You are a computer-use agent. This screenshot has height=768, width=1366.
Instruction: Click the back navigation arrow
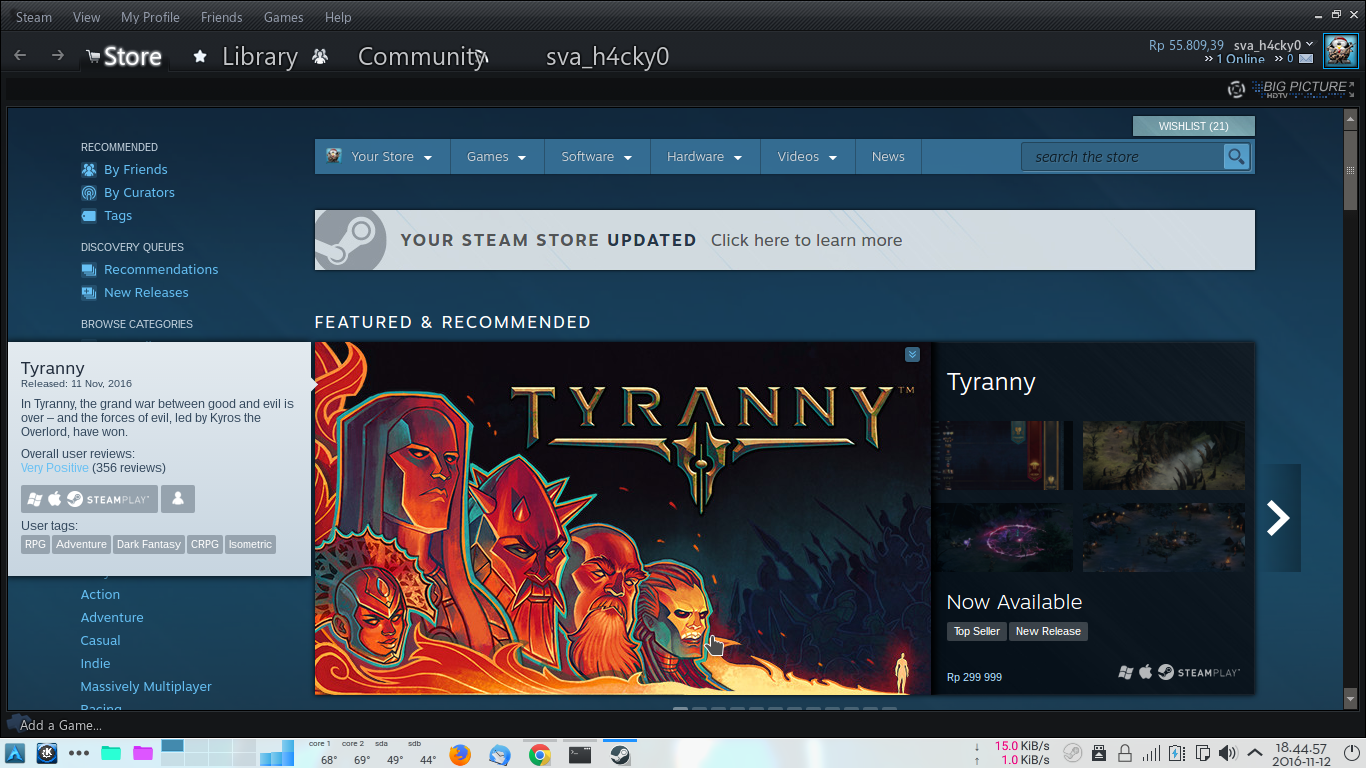[20, 54]
